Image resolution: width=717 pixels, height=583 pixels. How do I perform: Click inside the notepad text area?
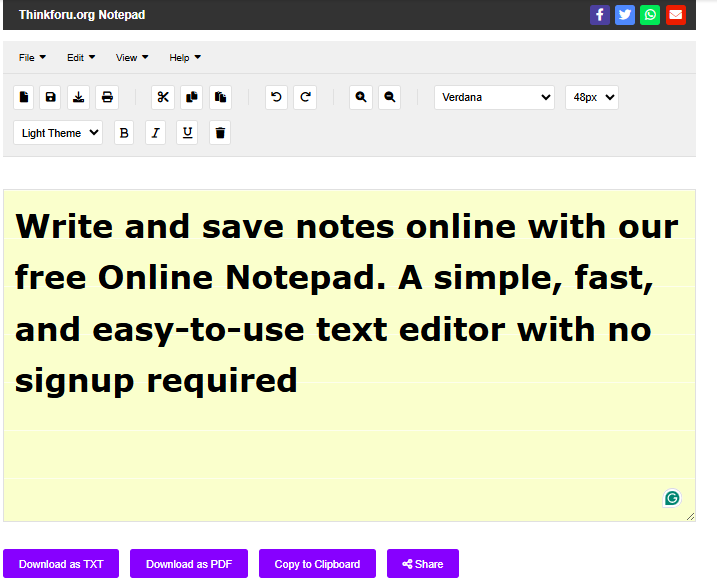348,450
